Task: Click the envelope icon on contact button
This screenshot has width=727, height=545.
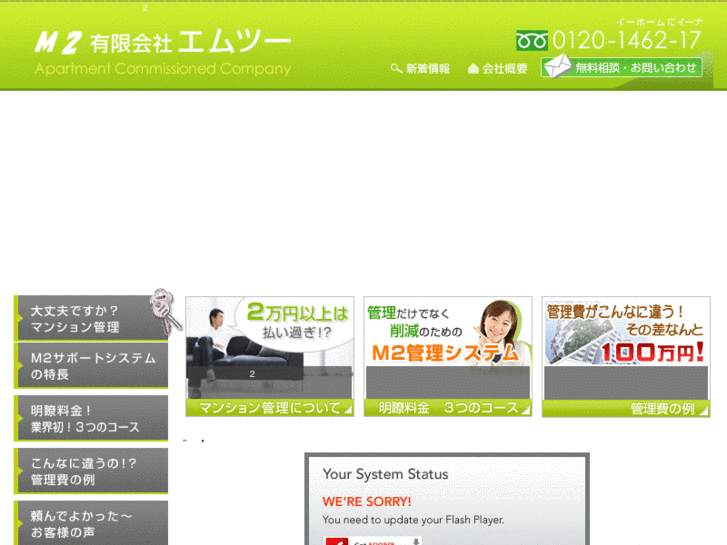Action: pos(558,66)
